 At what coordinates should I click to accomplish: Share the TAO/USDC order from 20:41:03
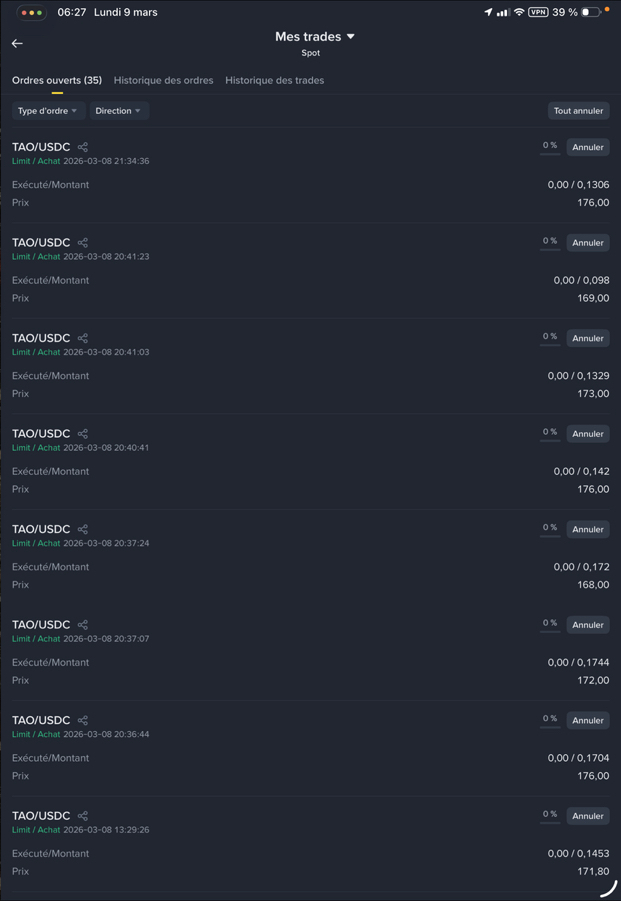[x=83, y=338]
